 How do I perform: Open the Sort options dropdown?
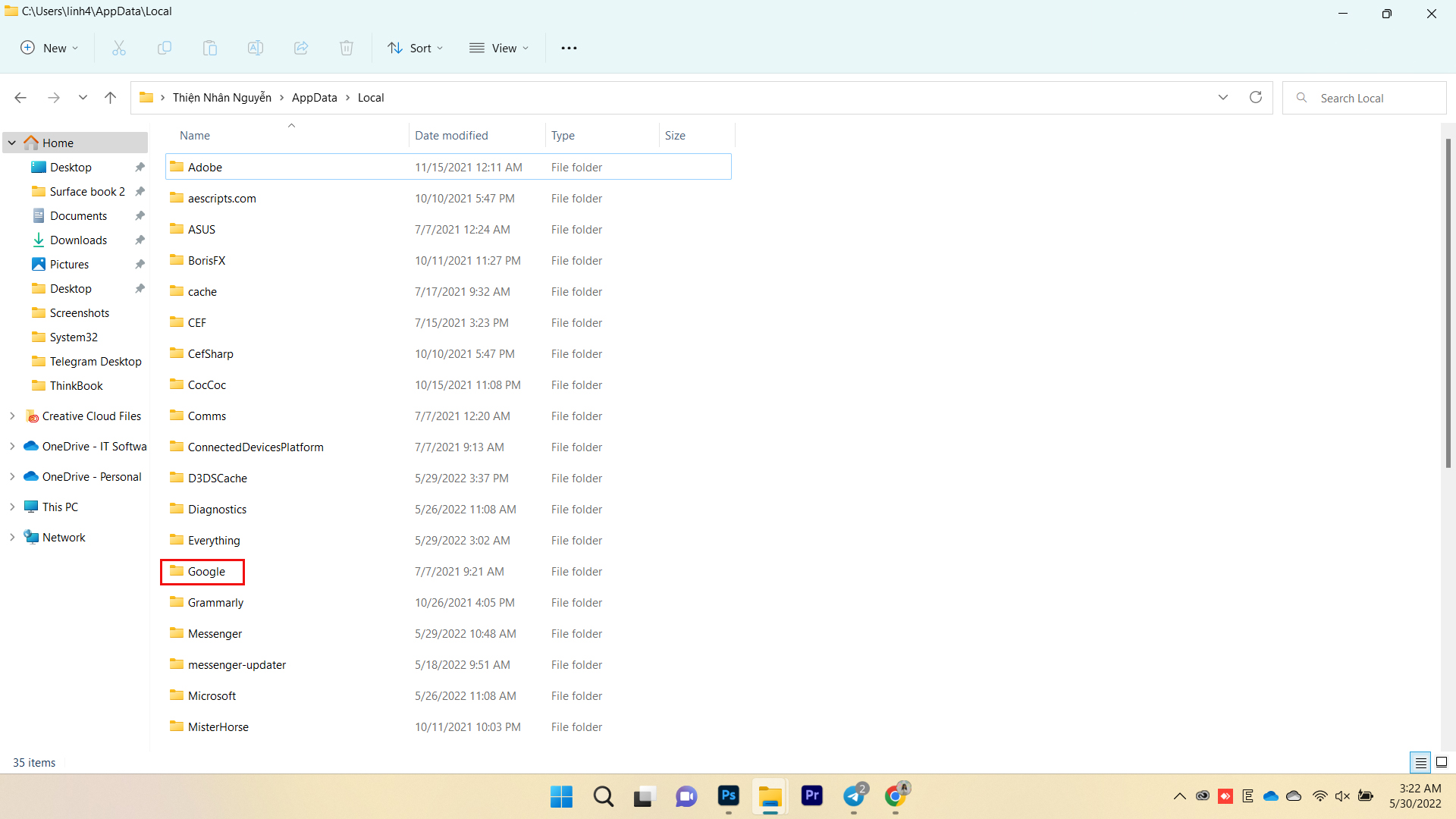pyautogui.click(x=416, y=48)
